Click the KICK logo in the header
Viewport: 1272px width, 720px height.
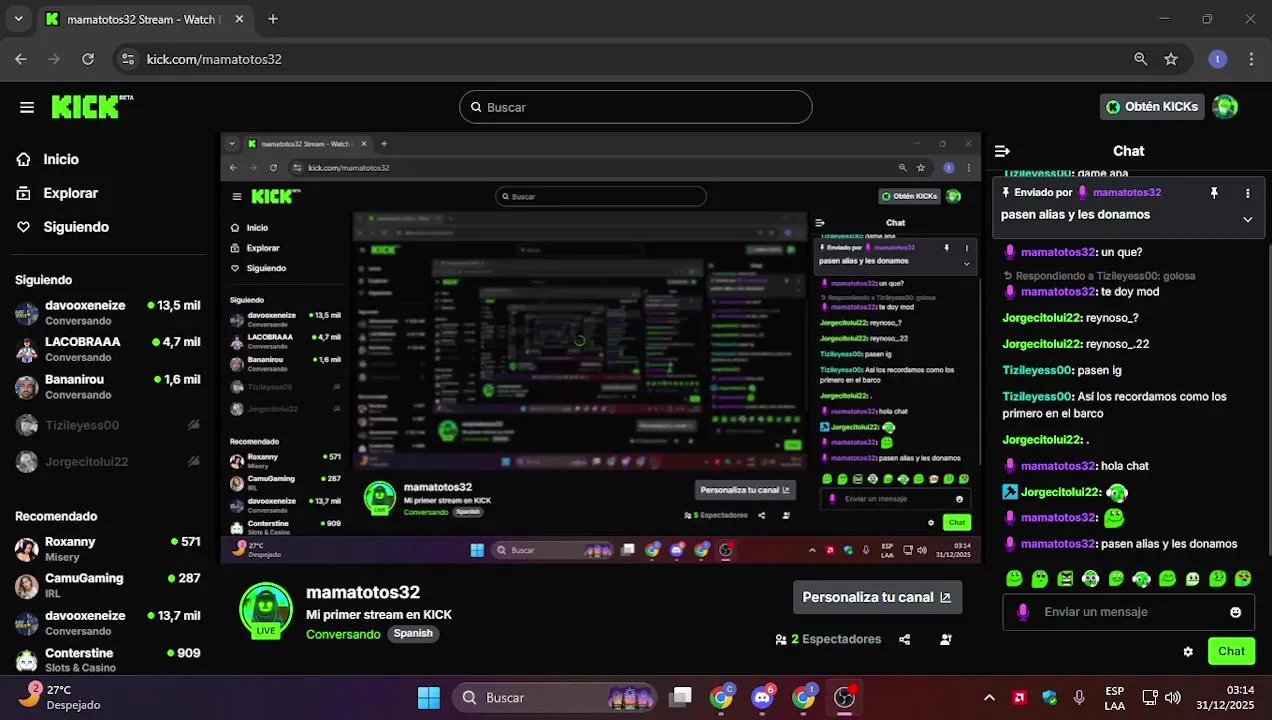coord(91,106)
